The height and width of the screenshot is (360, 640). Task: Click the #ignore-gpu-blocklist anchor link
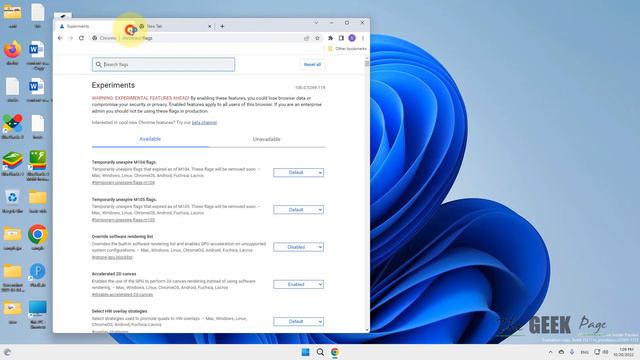point(112,257)
